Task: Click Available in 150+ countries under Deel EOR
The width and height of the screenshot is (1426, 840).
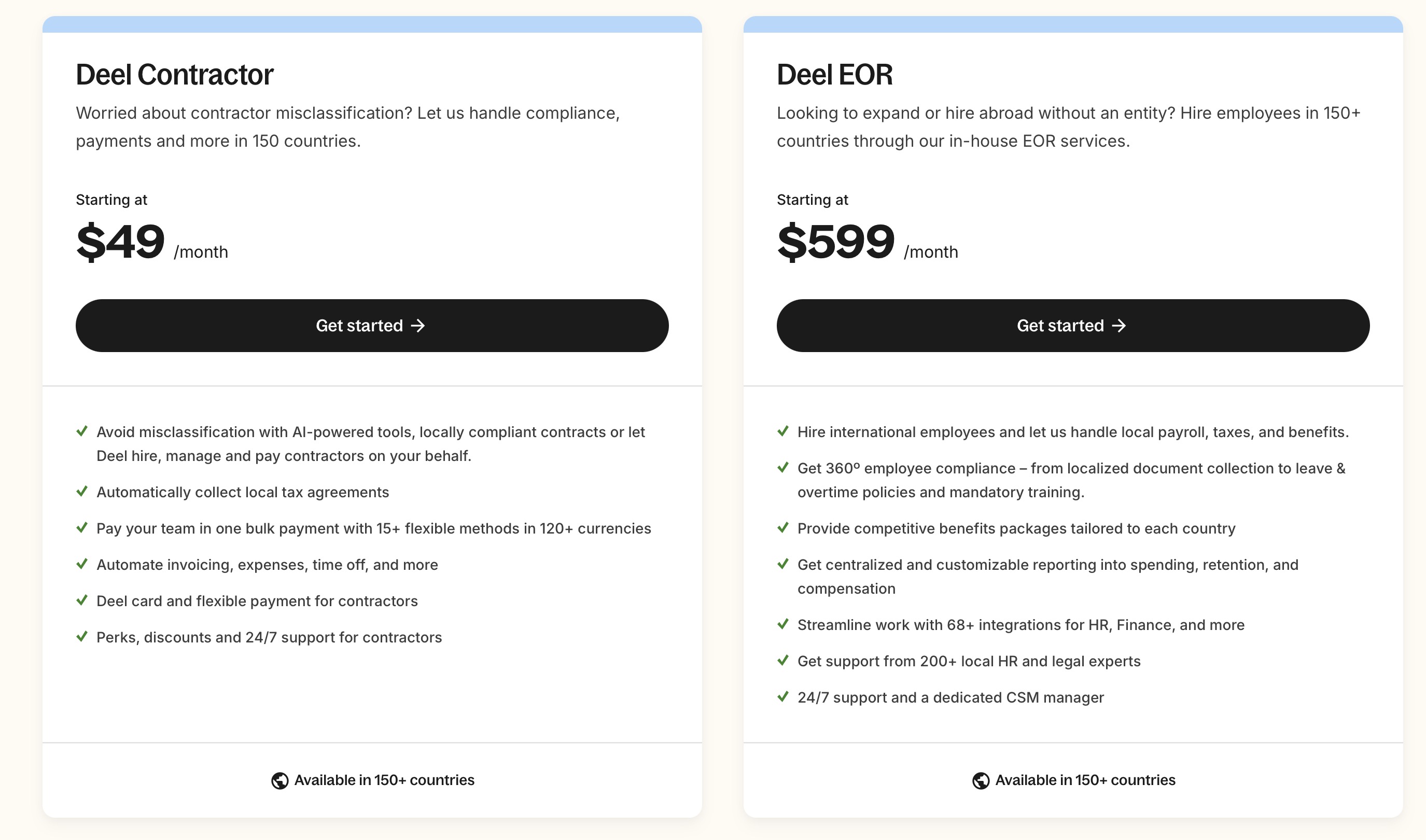Action: coord(1085,780)
